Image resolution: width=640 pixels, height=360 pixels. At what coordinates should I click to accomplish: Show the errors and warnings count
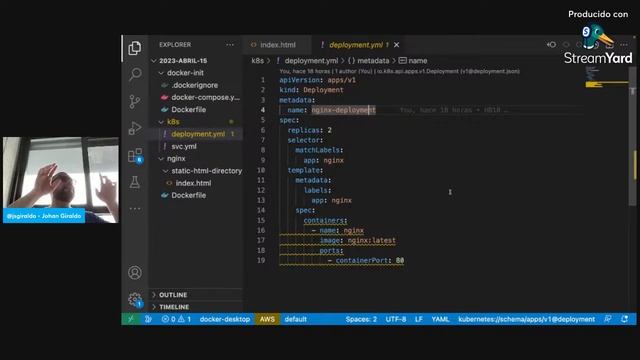pos(176,319)
